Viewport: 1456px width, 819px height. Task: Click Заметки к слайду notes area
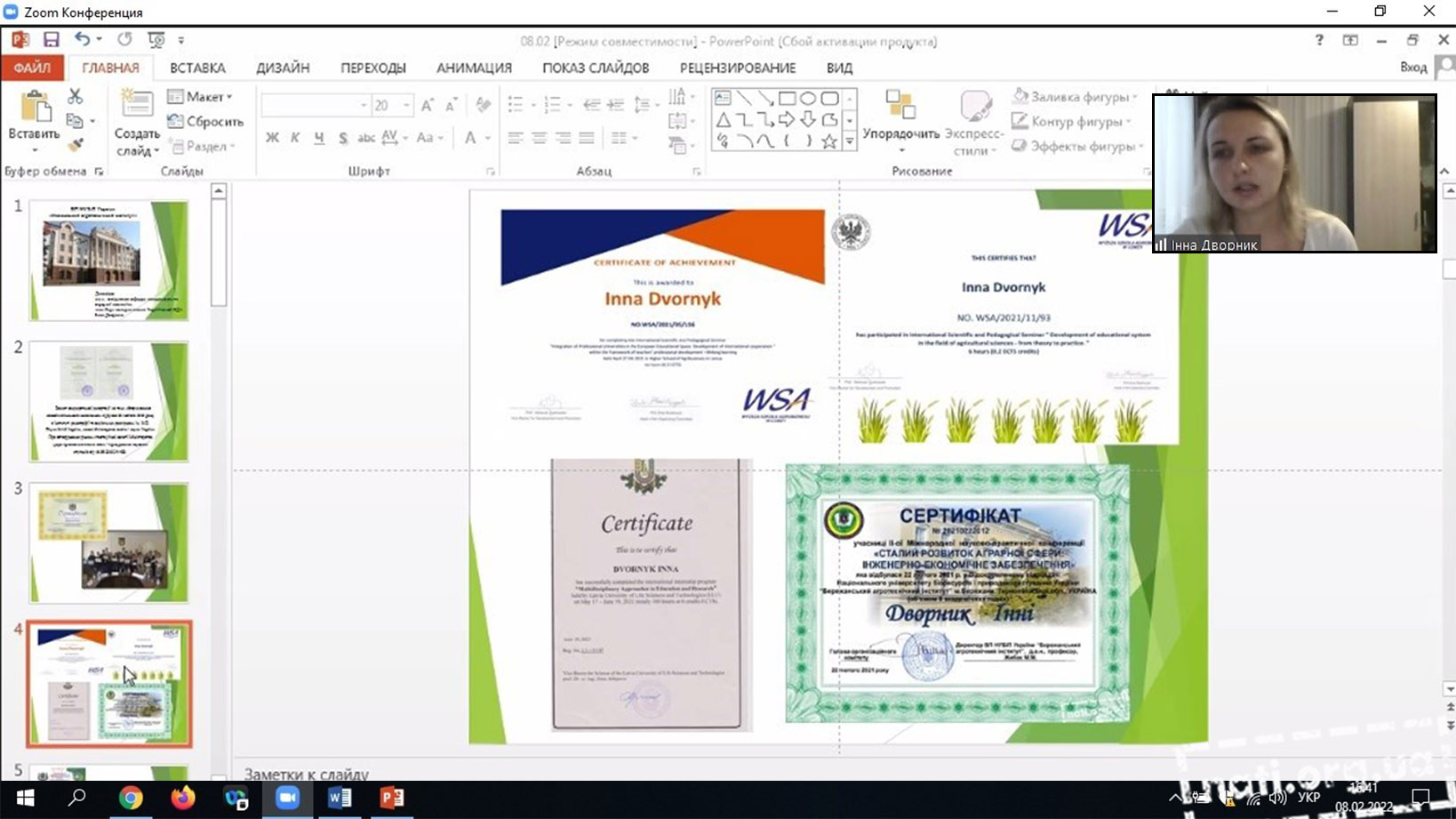[307, 774]
